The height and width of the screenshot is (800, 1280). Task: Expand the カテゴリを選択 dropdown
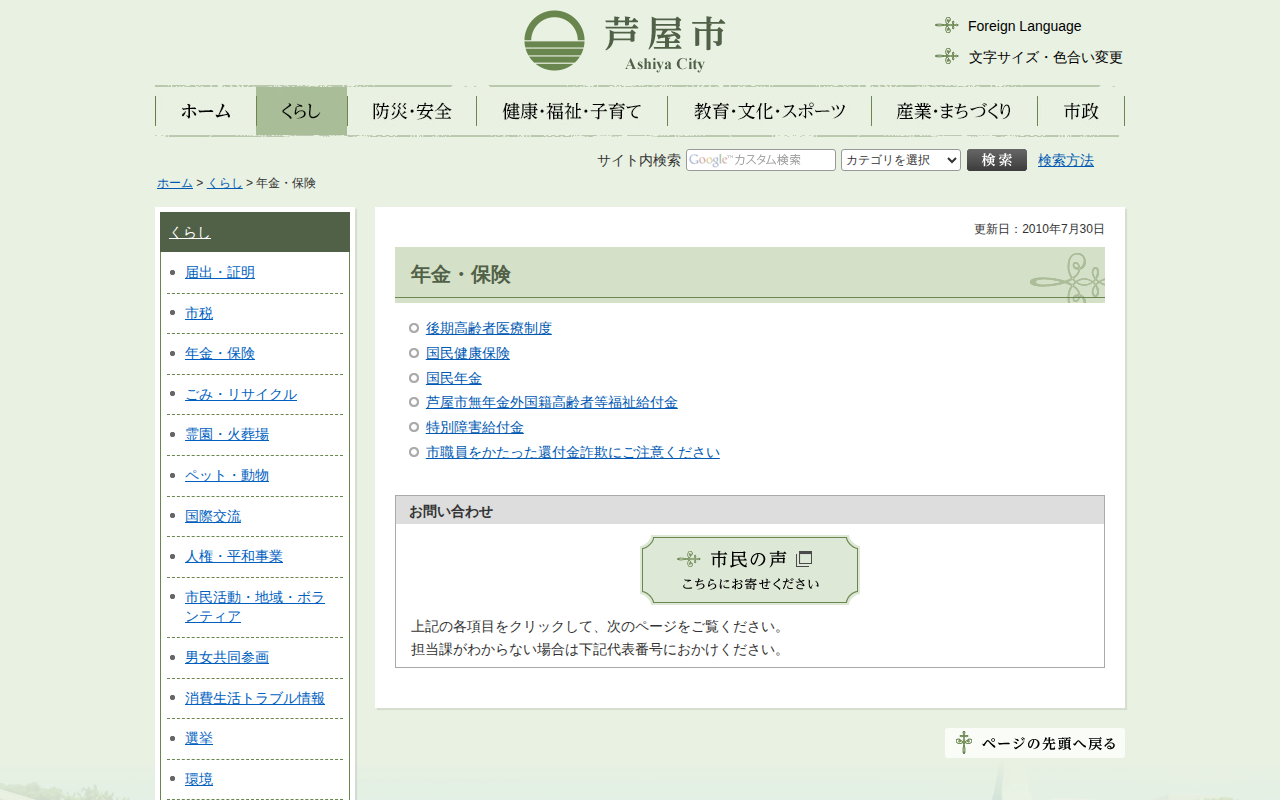tap(900, 160)
